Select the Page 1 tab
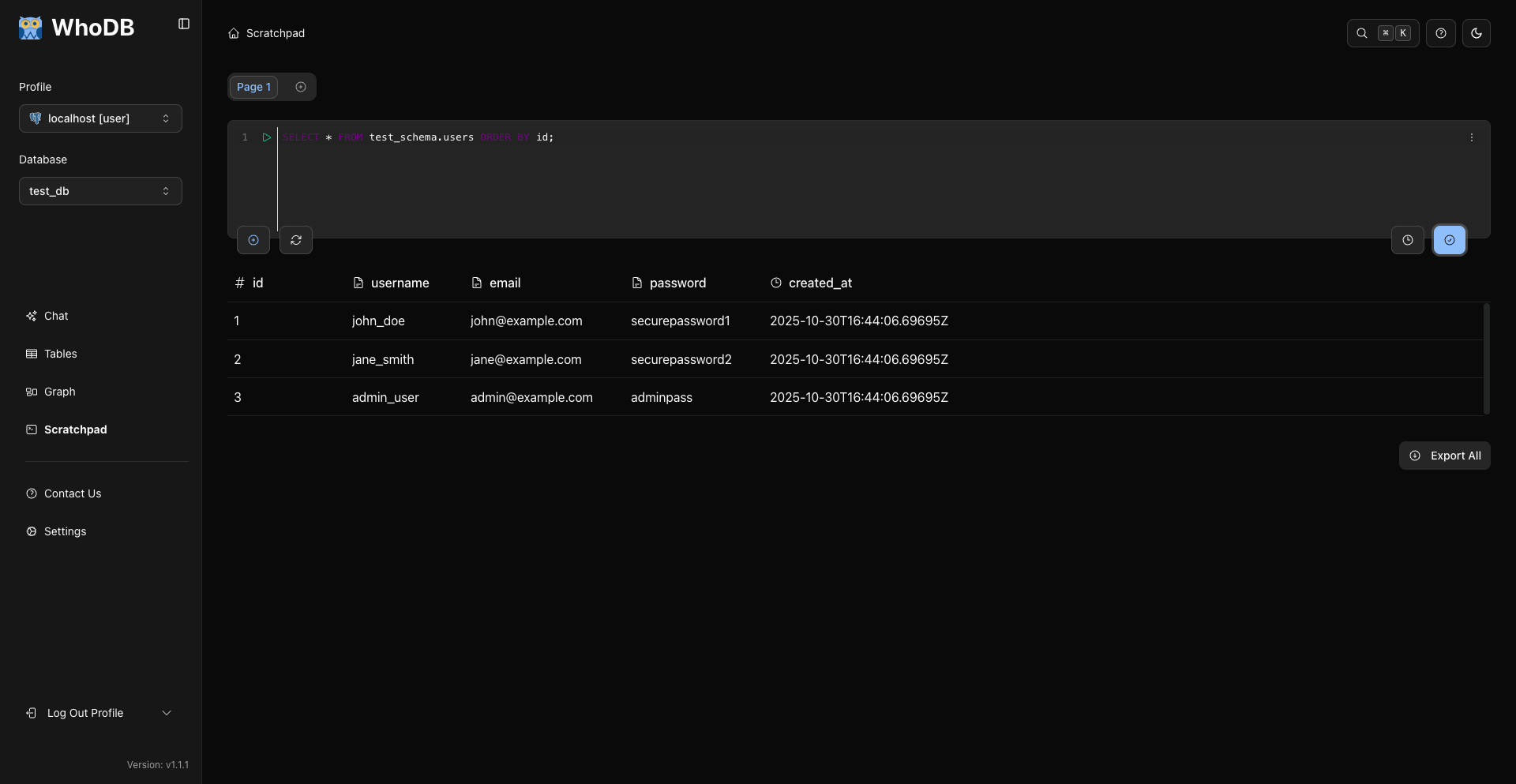Screen dimensions: 1516x784 tap(253, 87)
